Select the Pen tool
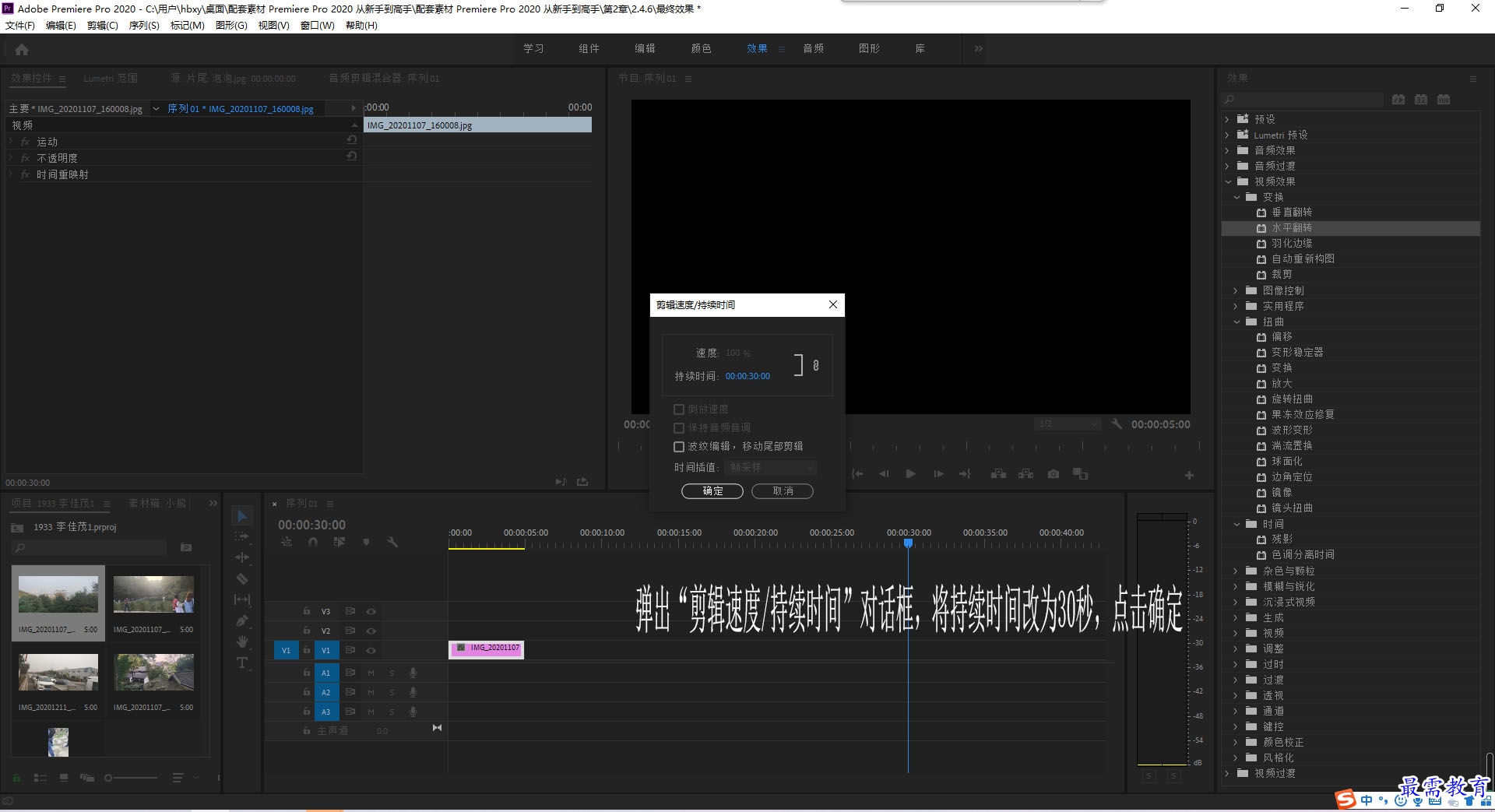Viewport: 1495px width, 812px height. (x=242, y=620)
